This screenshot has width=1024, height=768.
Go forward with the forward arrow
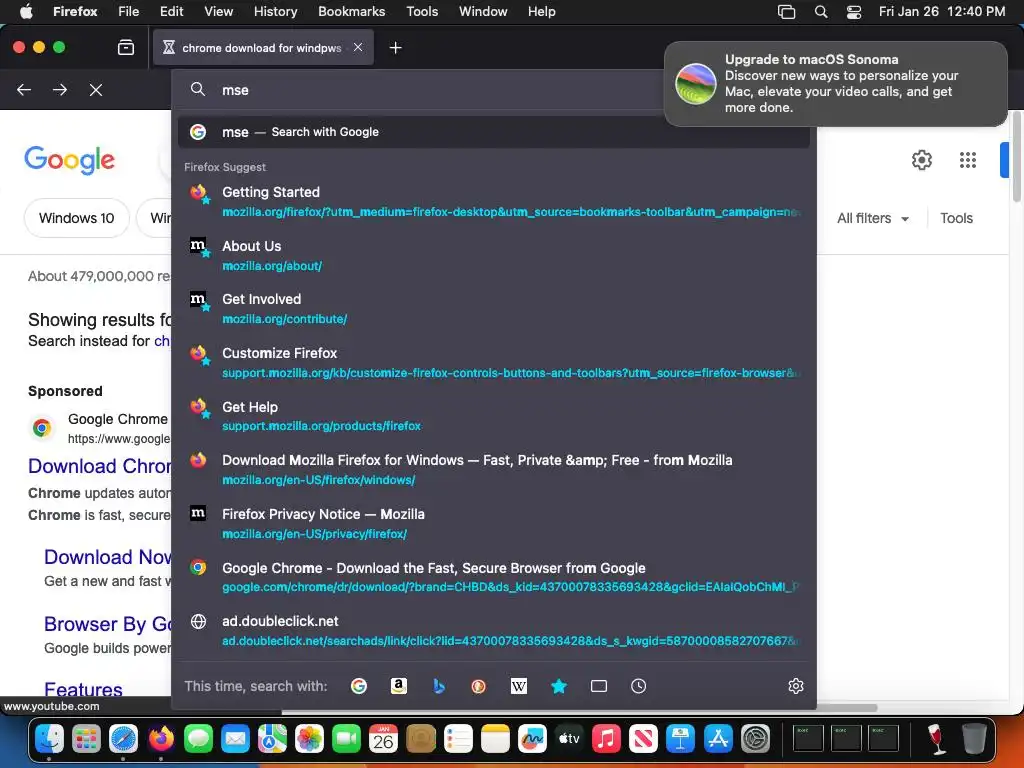pos(60,89)
